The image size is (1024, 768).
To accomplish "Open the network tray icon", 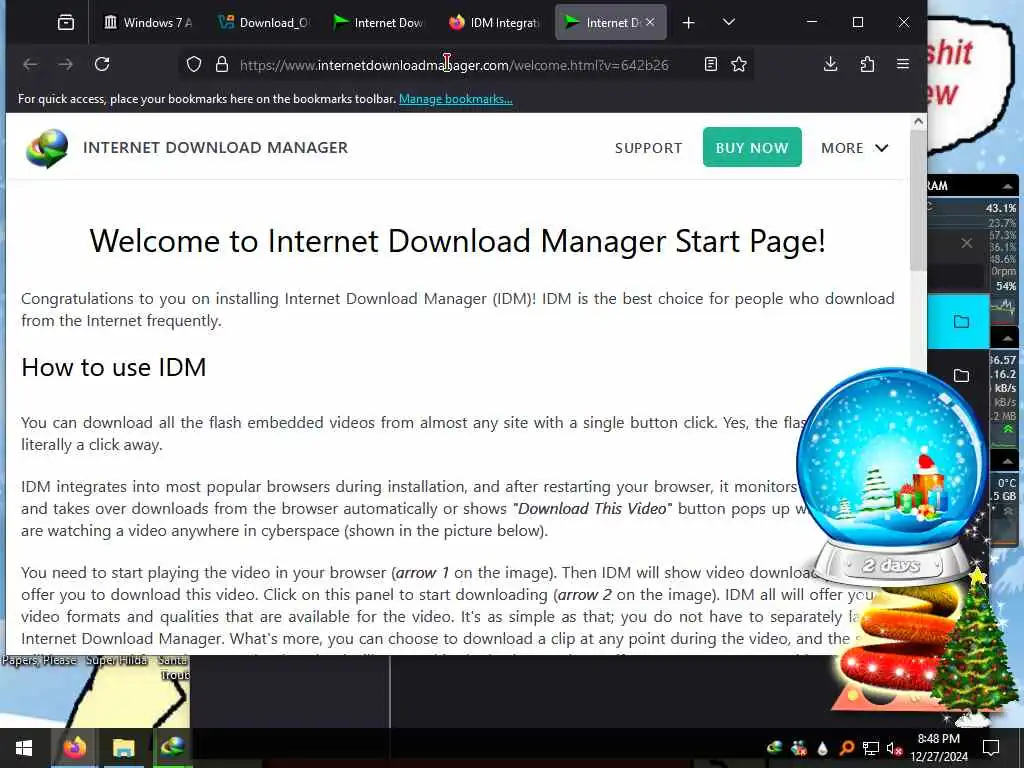I will click(x=871, y=748).
